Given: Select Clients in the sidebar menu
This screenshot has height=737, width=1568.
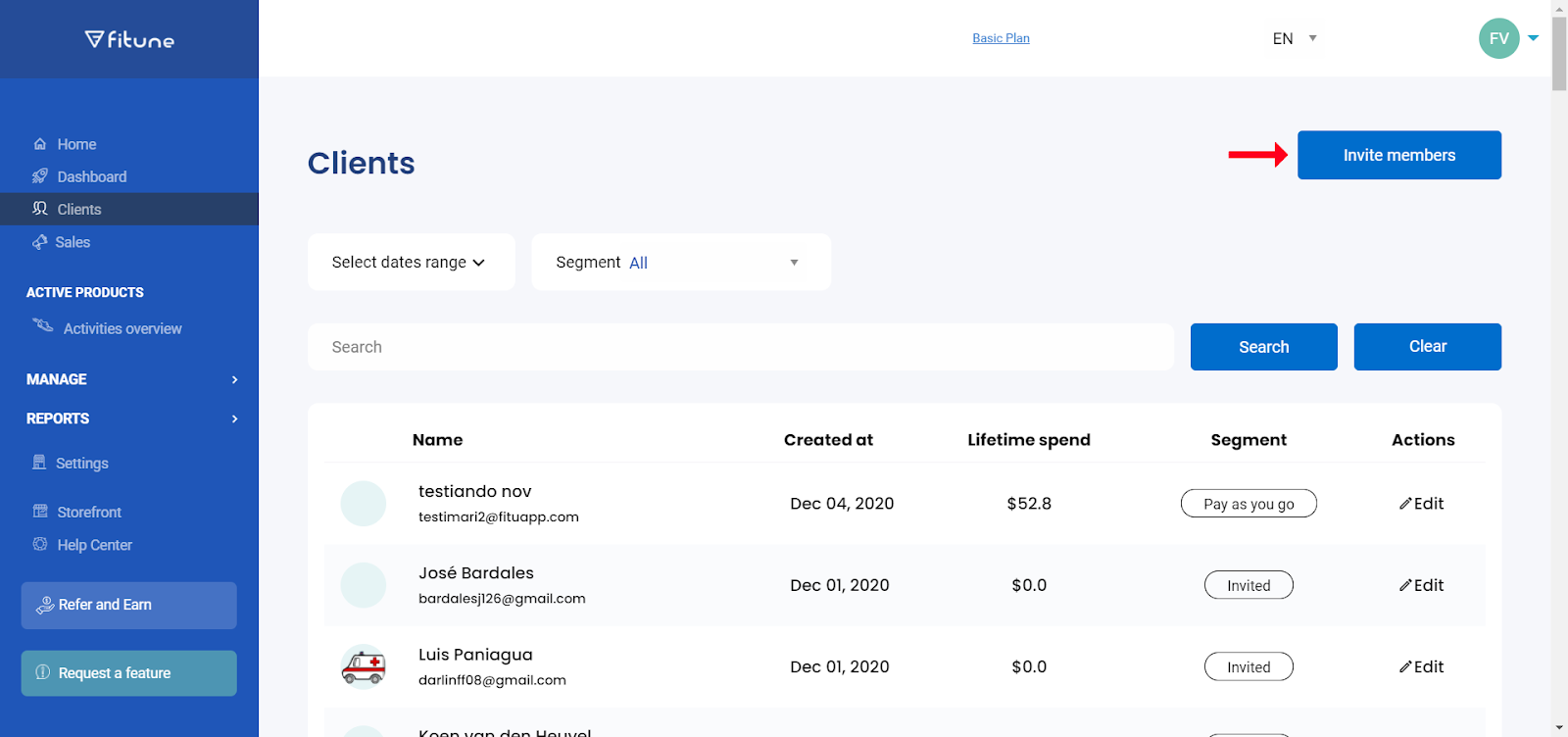Looking at the screenshot, I should tap(79, 209).
